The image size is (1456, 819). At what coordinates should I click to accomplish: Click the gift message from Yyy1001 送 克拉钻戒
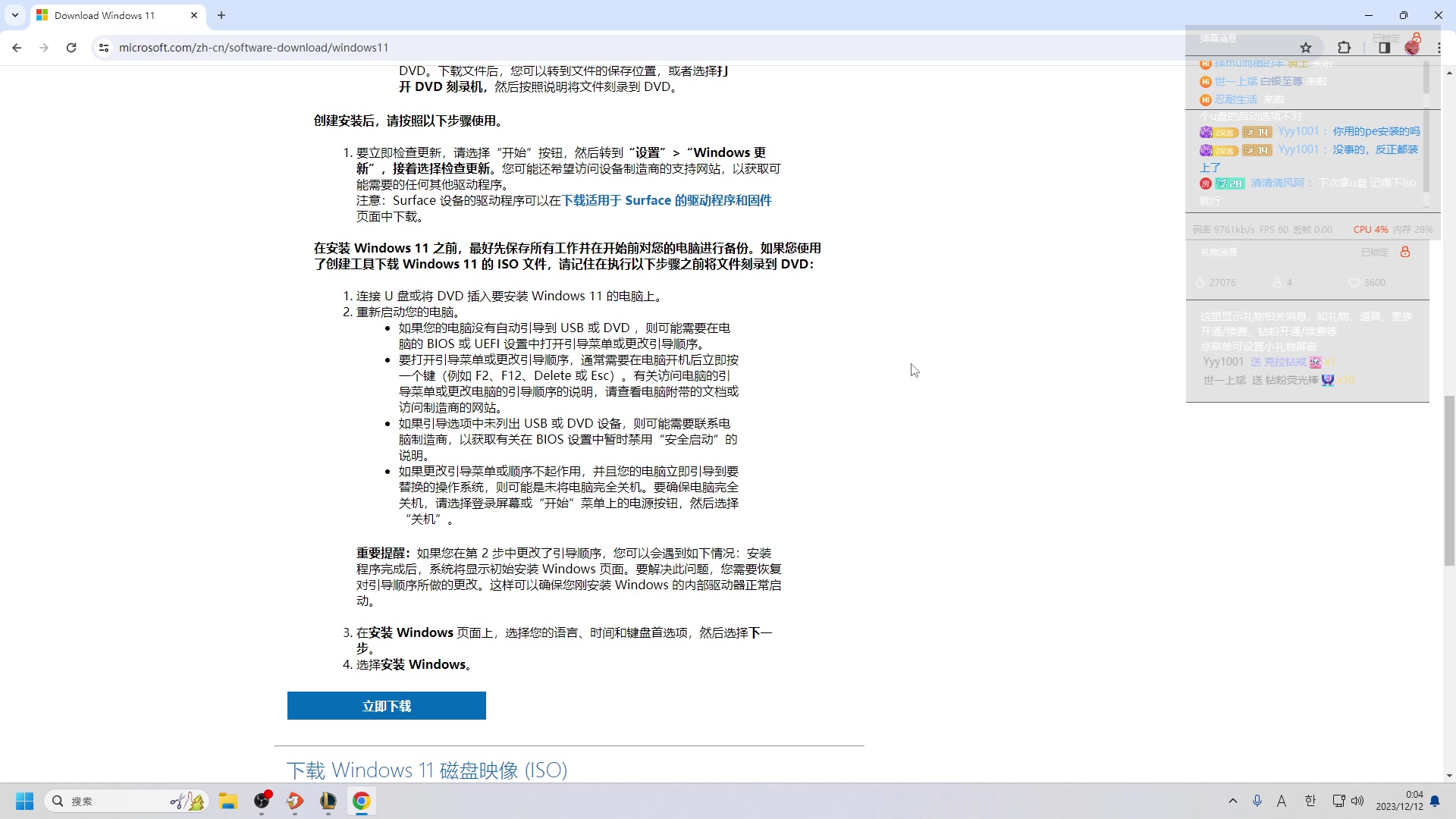pyautogui.click(x=1269, y=362)
